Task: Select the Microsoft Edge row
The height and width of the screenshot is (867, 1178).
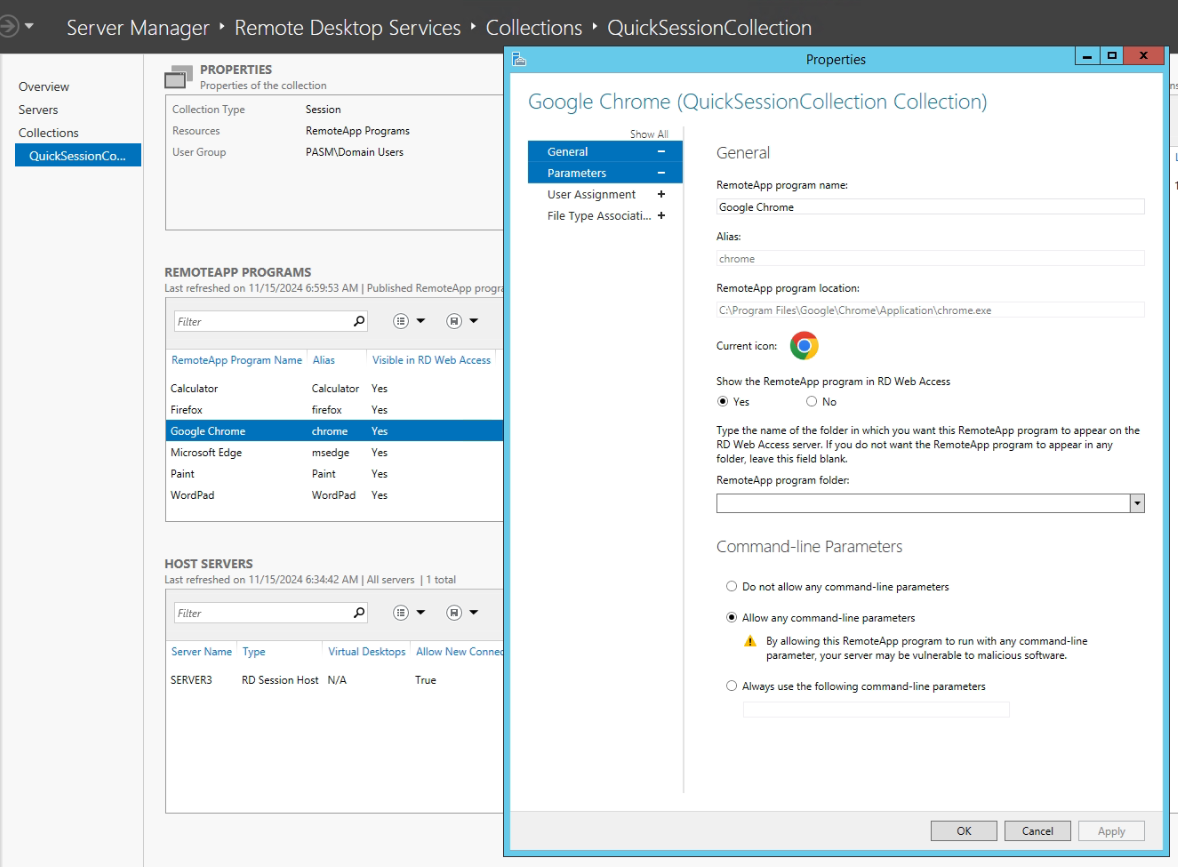Action: [x=334, y=453]
